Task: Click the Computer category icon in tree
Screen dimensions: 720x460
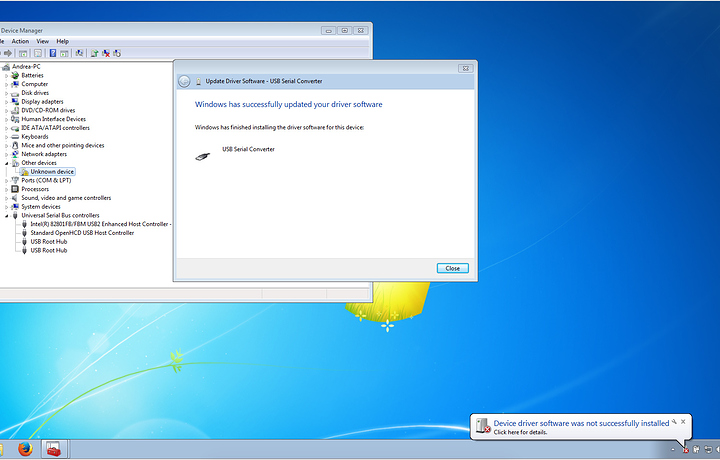Action: pyautogui.click(x=15, y=84)
